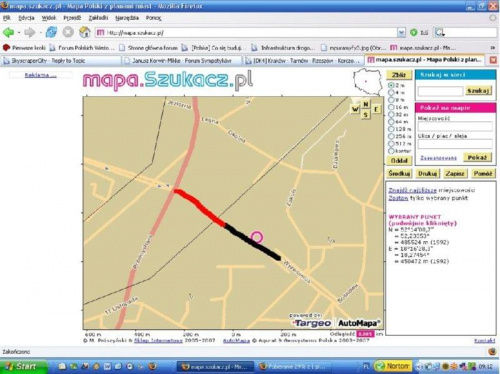500x374 pixels.
Task: Expand the bookmarks toolbar overflow chevron
Action: click(x=493, y=48)
